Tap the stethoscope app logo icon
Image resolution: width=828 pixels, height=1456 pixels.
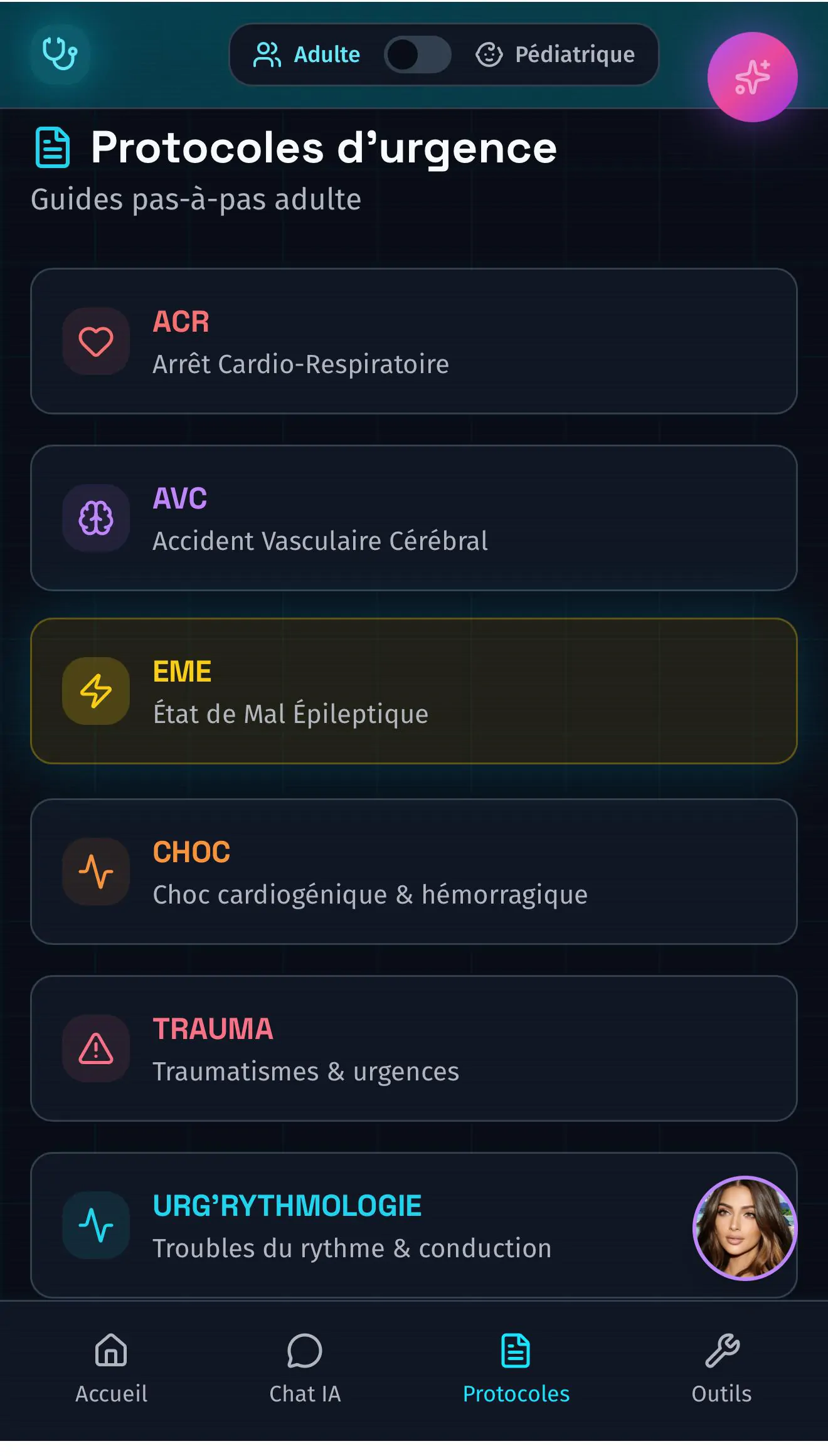click(x=60, y=55)
